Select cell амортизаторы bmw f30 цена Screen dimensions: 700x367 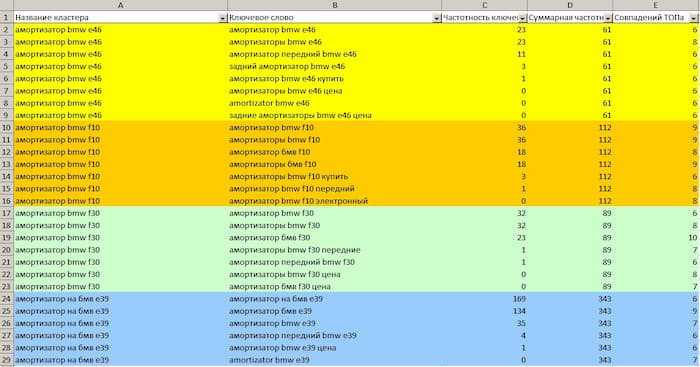334,275
